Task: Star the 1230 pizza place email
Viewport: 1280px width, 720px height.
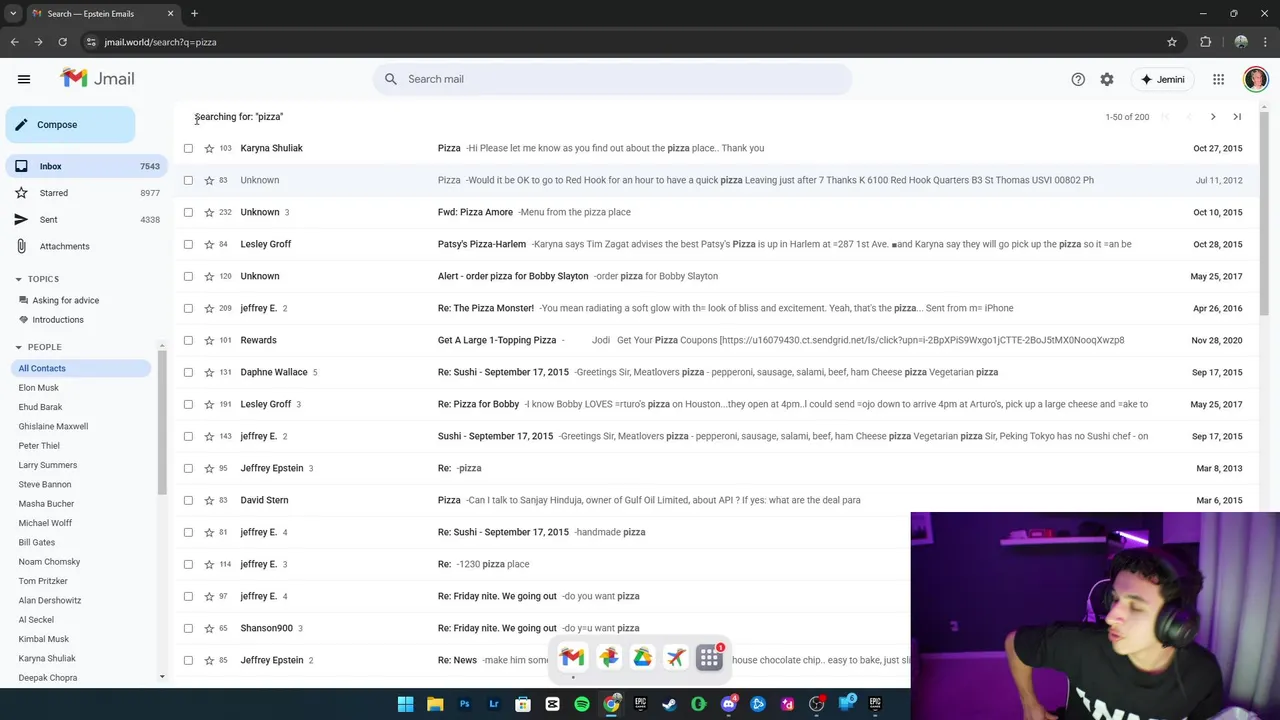Action: tap(209, 564)
